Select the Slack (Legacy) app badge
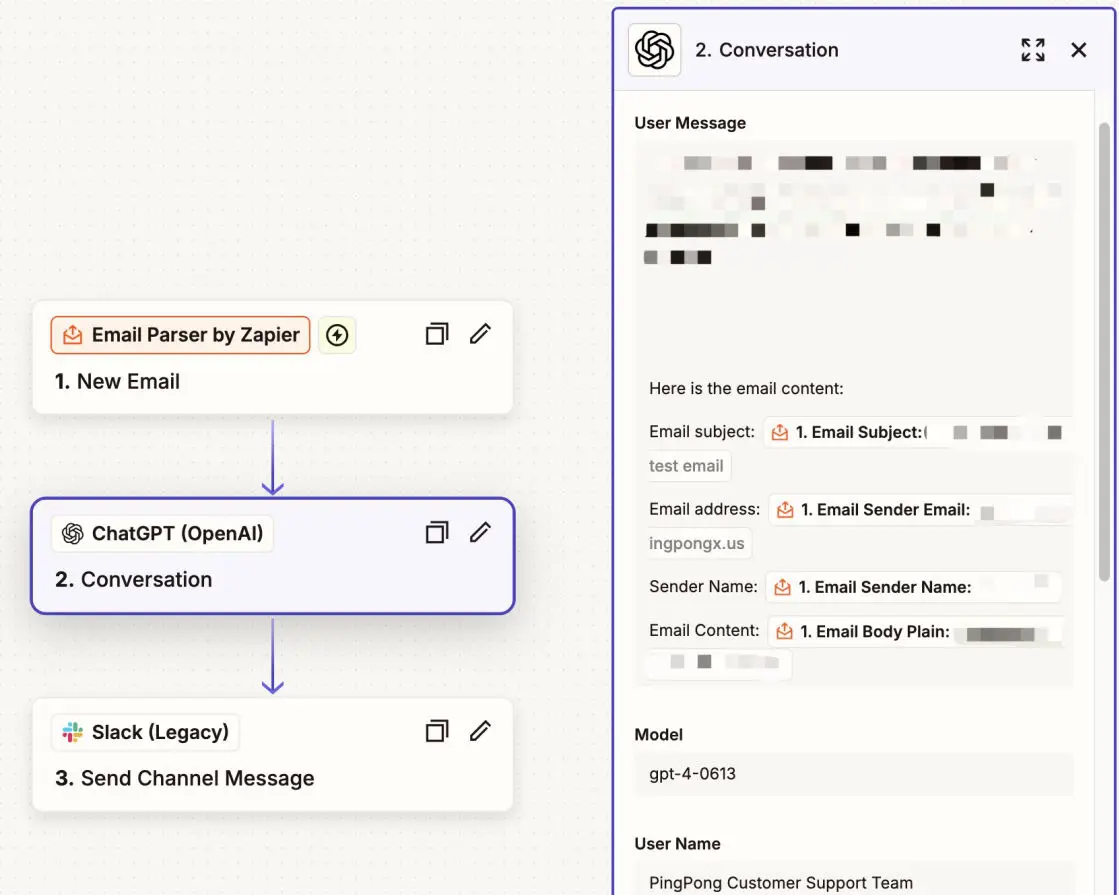This screenshot has width=1119, height=895. pos(146,733)
